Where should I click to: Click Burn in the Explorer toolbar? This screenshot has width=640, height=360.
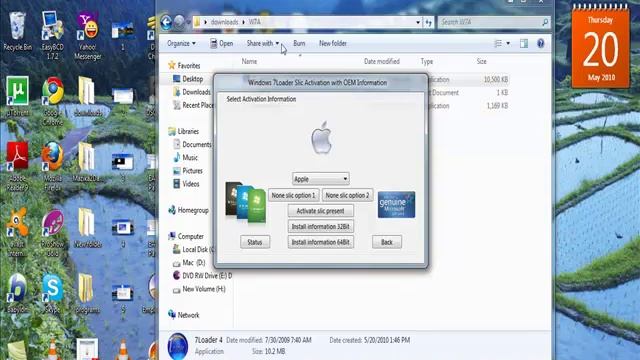tap(299, 43)
